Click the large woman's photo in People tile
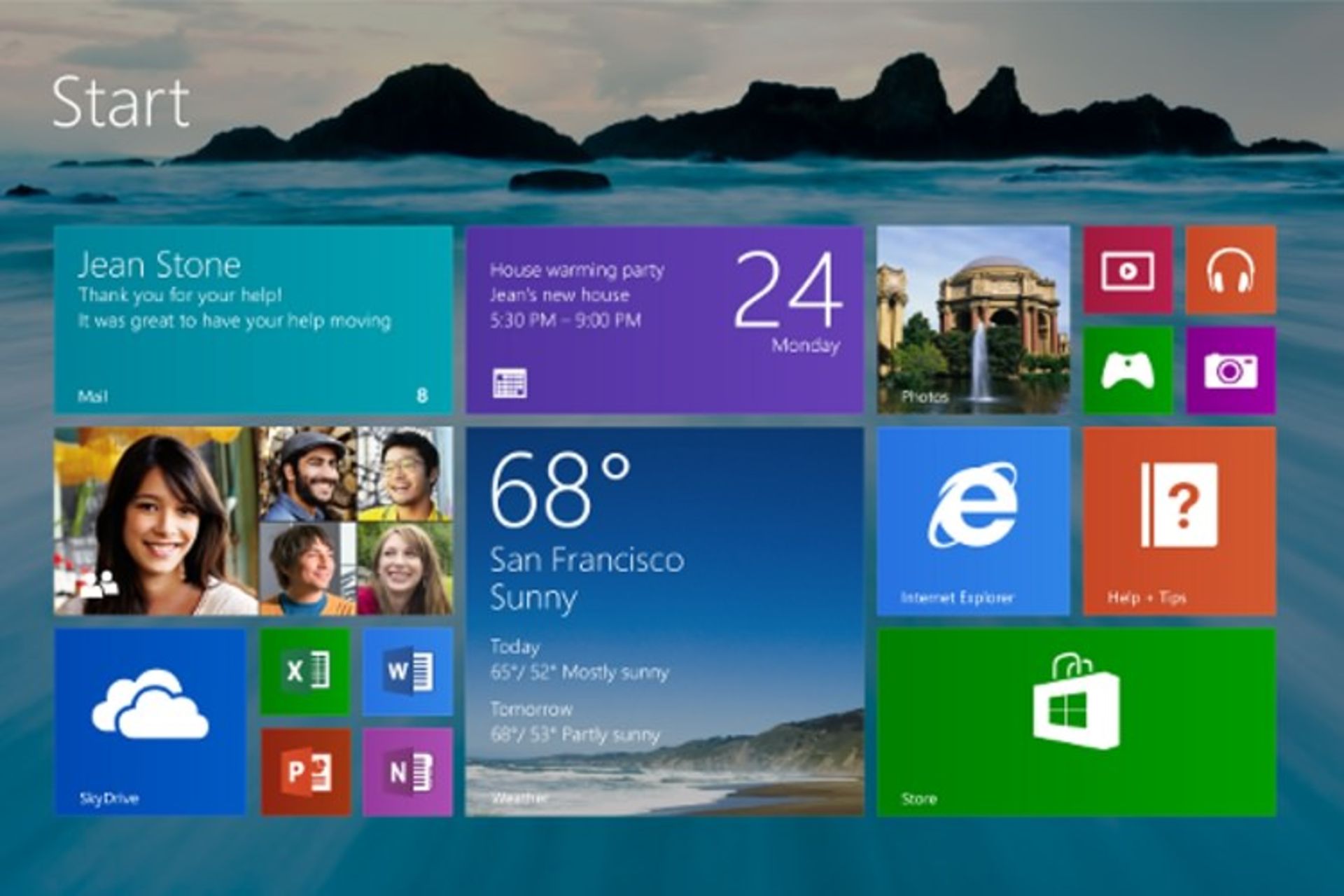 coord(156,521)
